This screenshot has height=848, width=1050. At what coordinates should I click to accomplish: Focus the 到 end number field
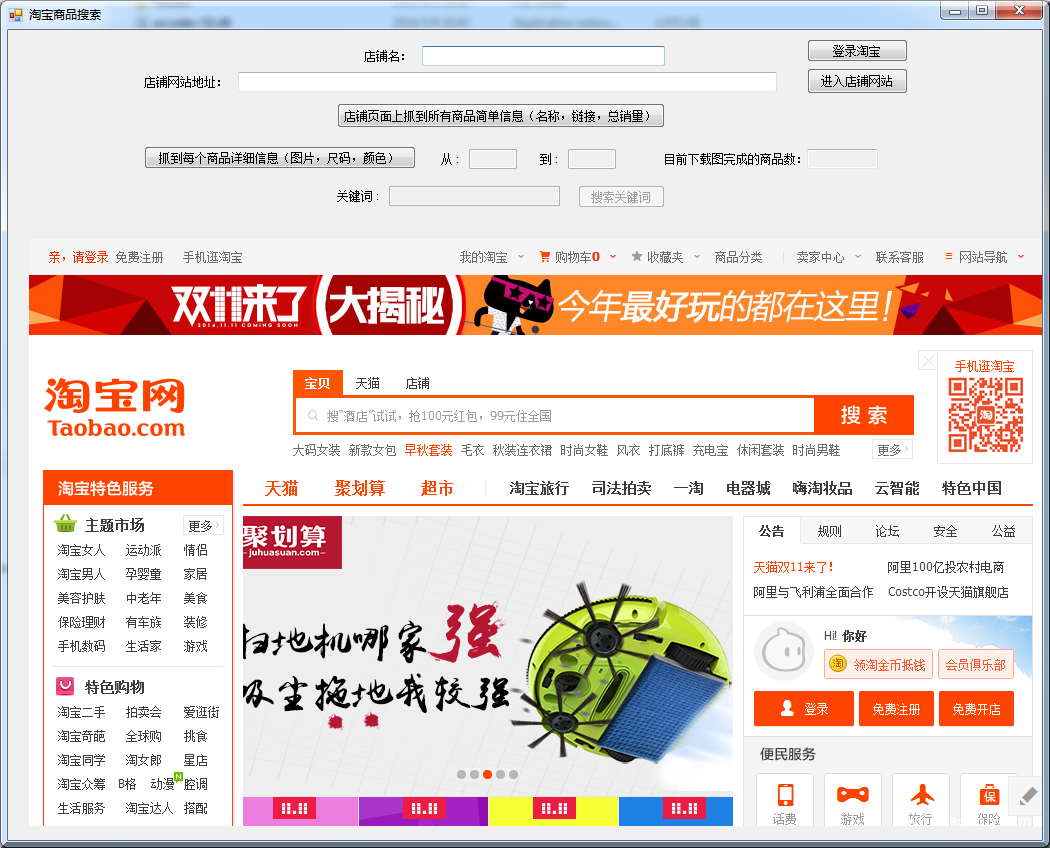point(592,159)
